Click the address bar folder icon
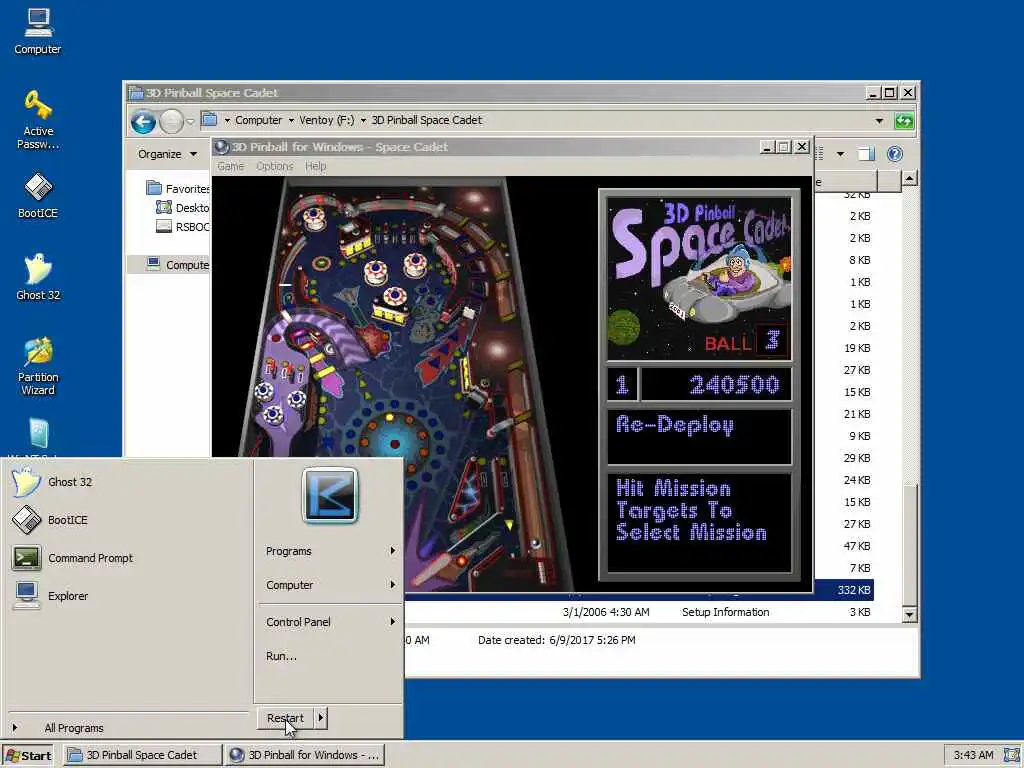Screen dimensions: 1024x768 [x=209, y=120]
